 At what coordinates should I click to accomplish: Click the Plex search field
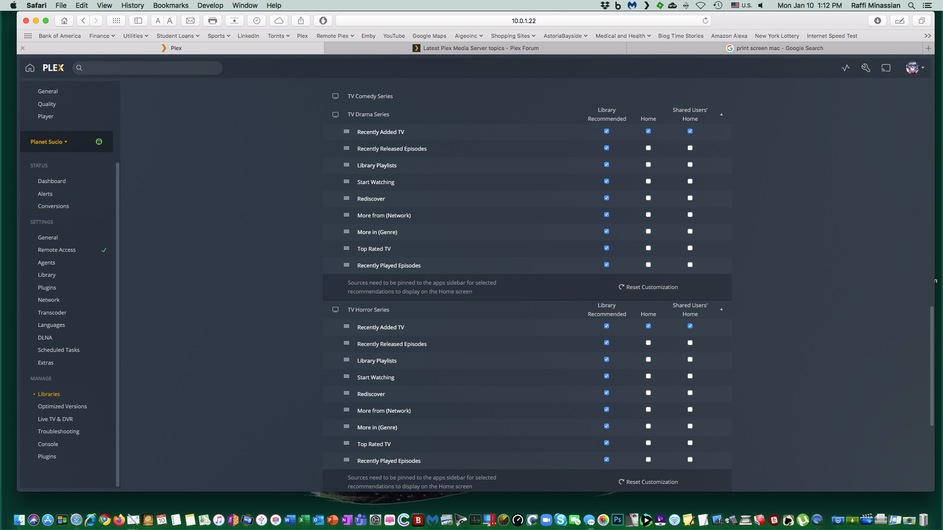(147, 68)
